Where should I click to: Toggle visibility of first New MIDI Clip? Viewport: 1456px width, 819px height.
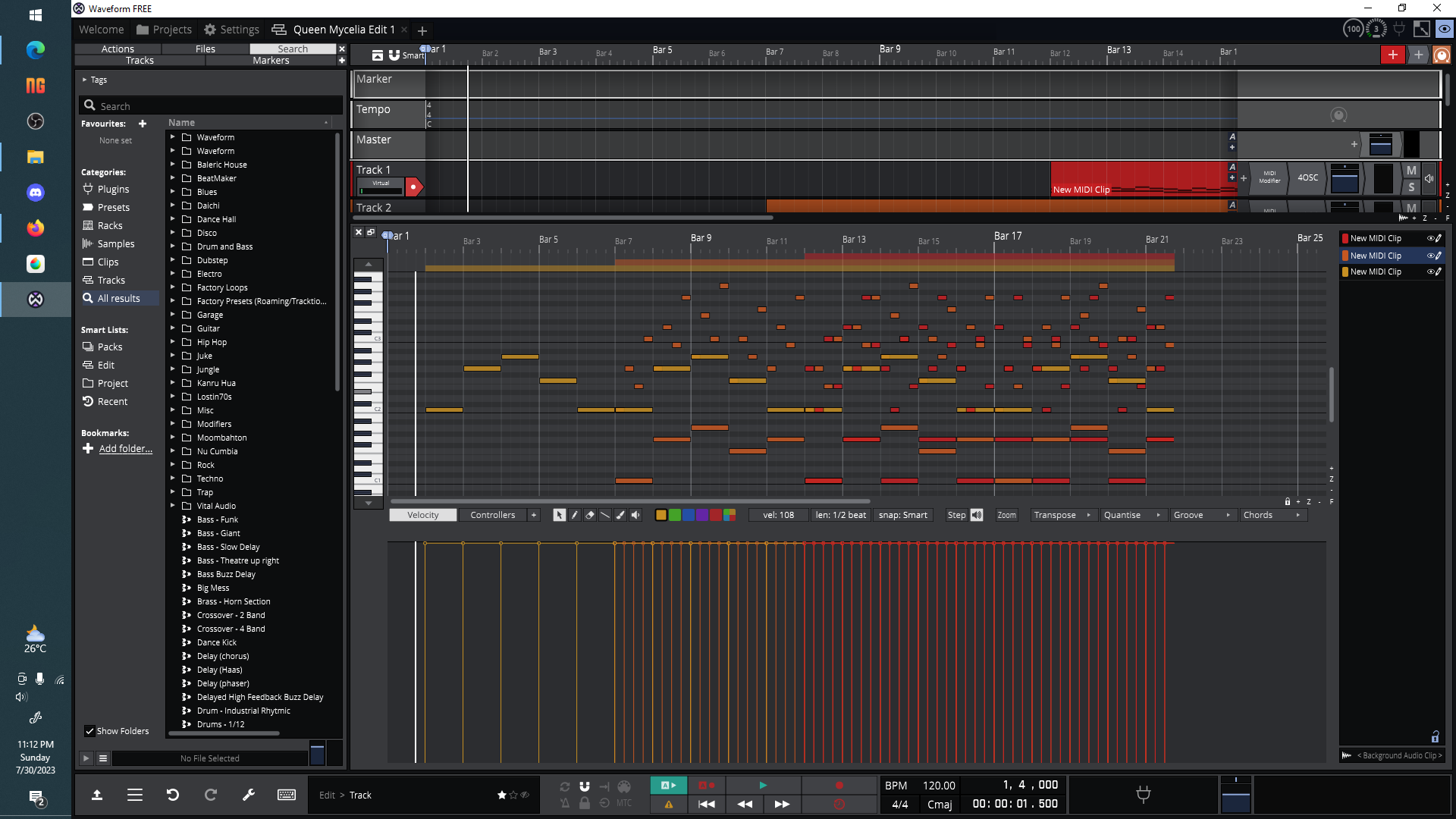click(x=1431, y=239)
